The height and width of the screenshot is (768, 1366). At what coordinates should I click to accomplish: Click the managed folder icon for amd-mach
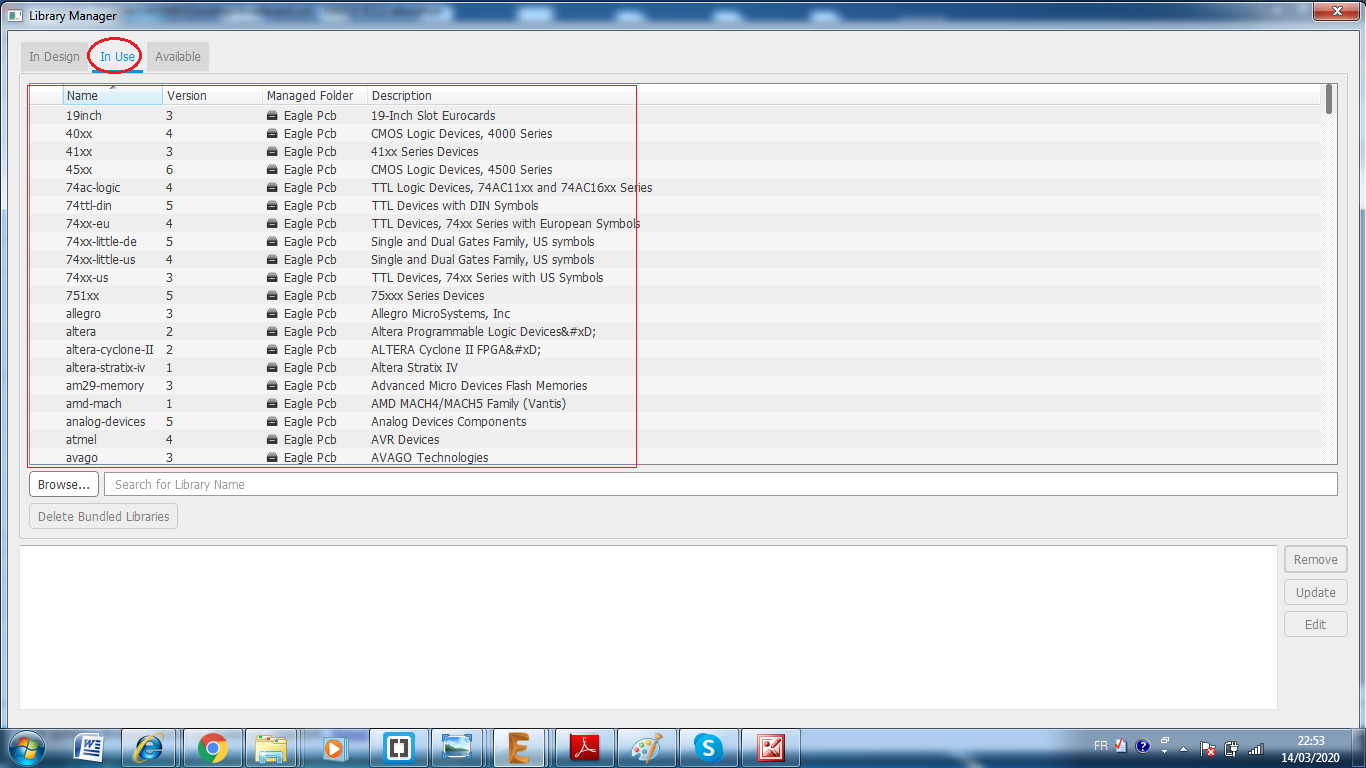click(272, 404)
